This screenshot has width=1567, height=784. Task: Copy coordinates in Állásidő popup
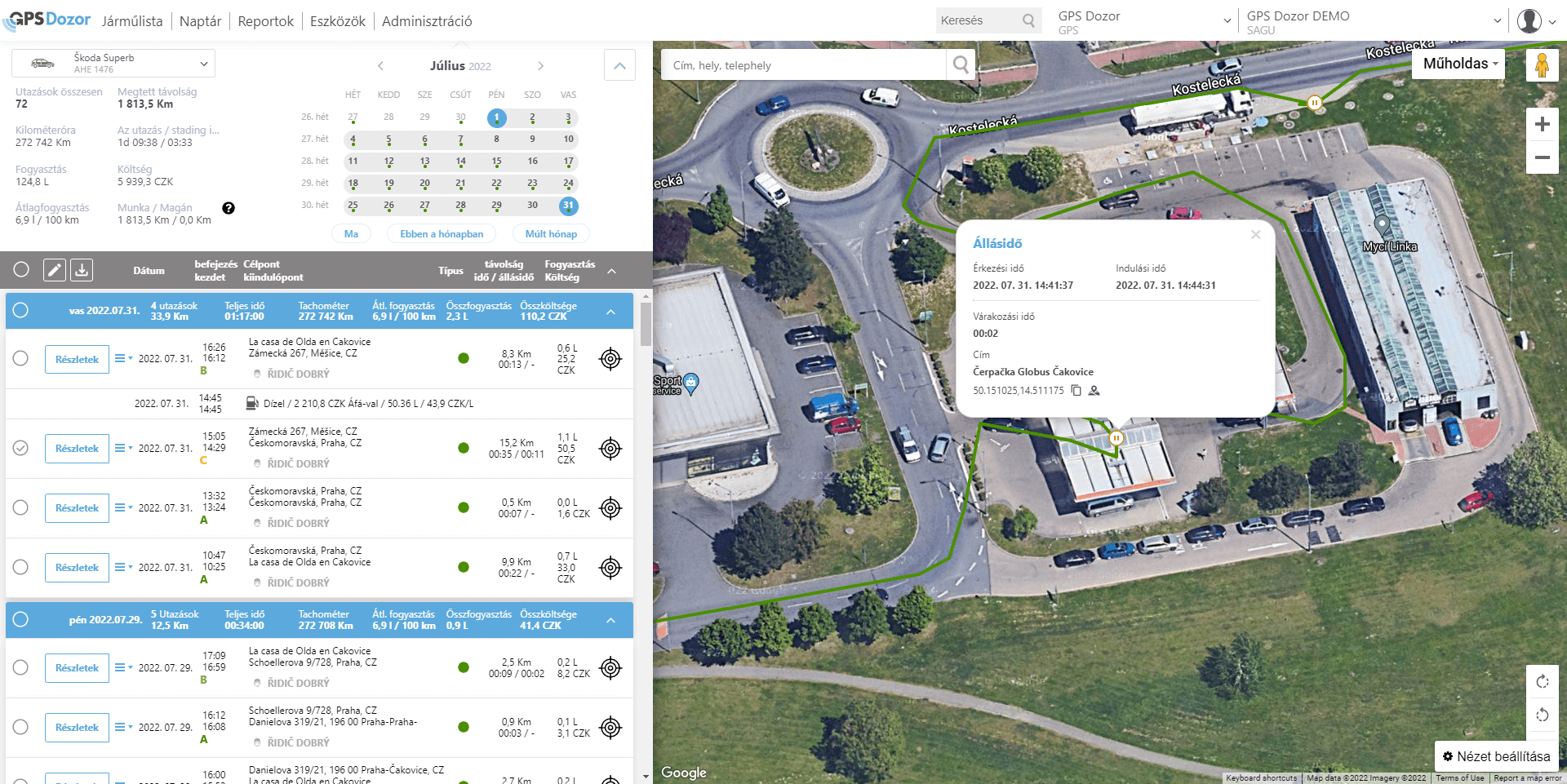[x=1076, y=391]
